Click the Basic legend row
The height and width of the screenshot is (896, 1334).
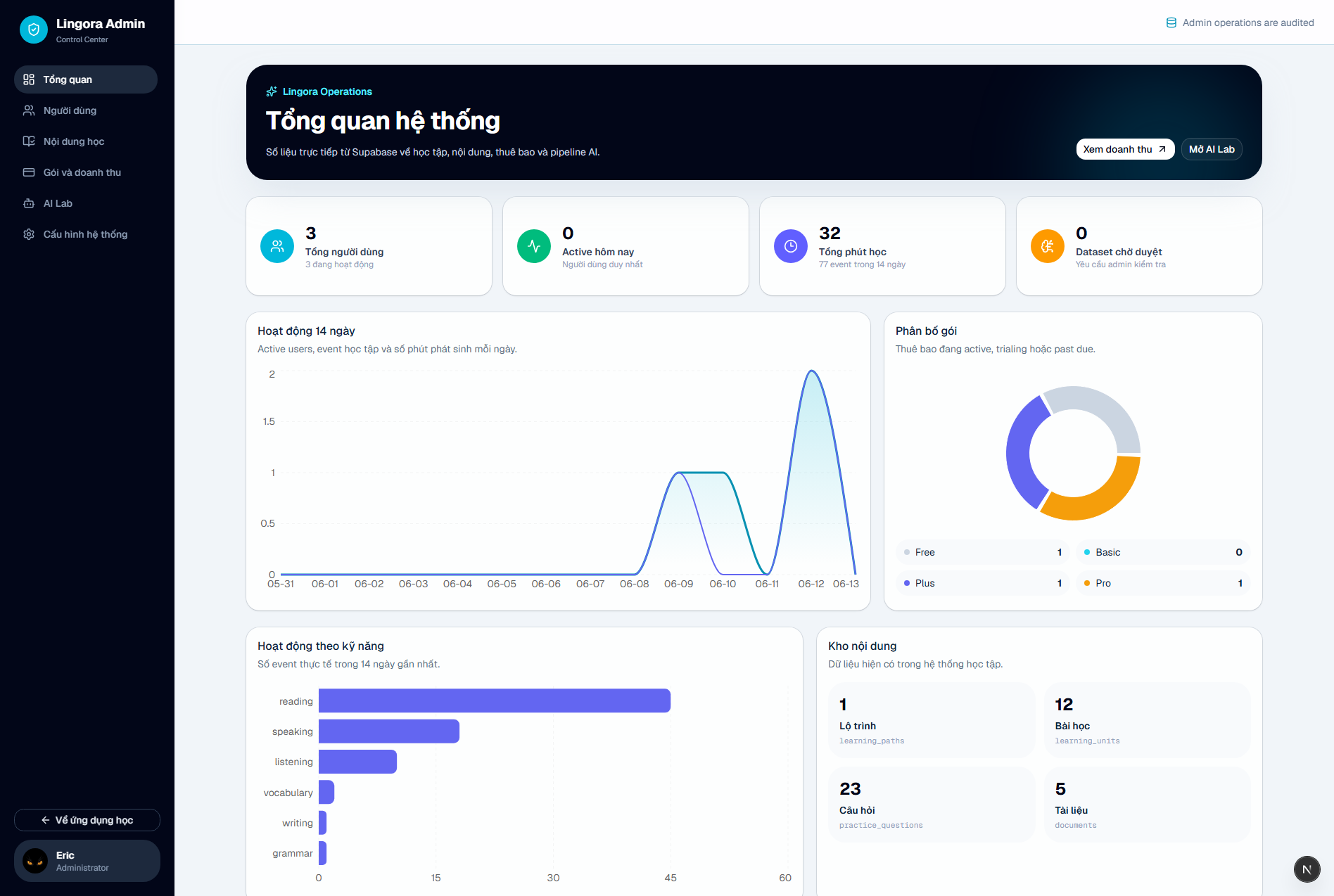point(1163,552)
